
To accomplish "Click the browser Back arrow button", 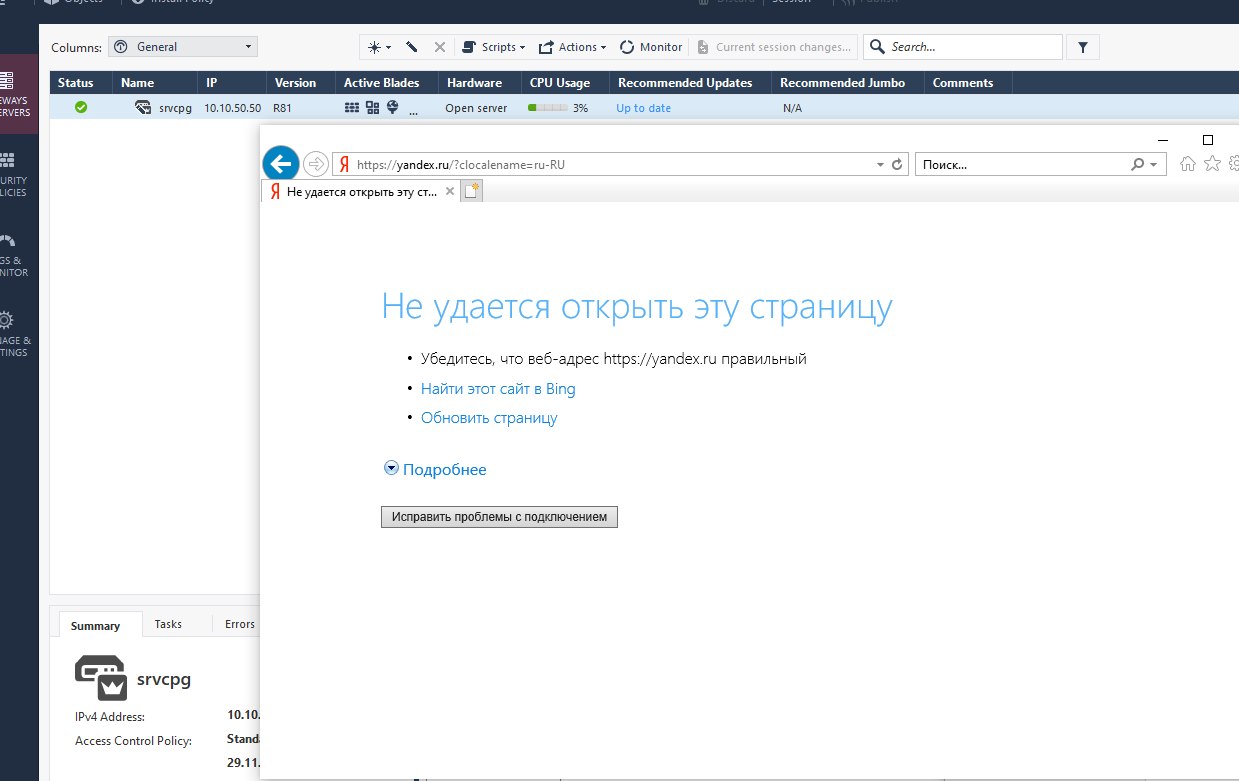I will (281, 164).
